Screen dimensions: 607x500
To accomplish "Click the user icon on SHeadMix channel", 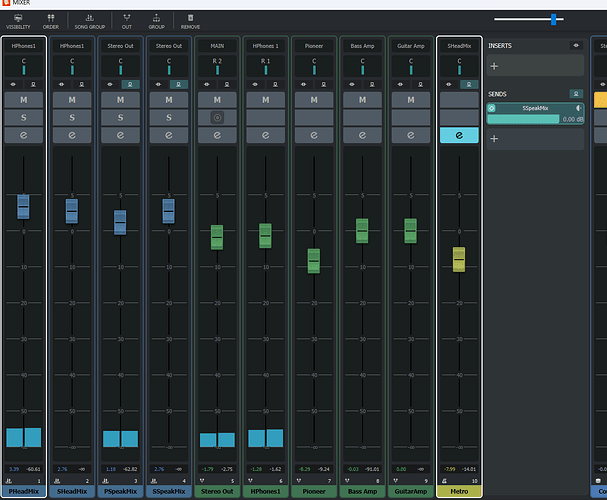I will tap(82, 84).
